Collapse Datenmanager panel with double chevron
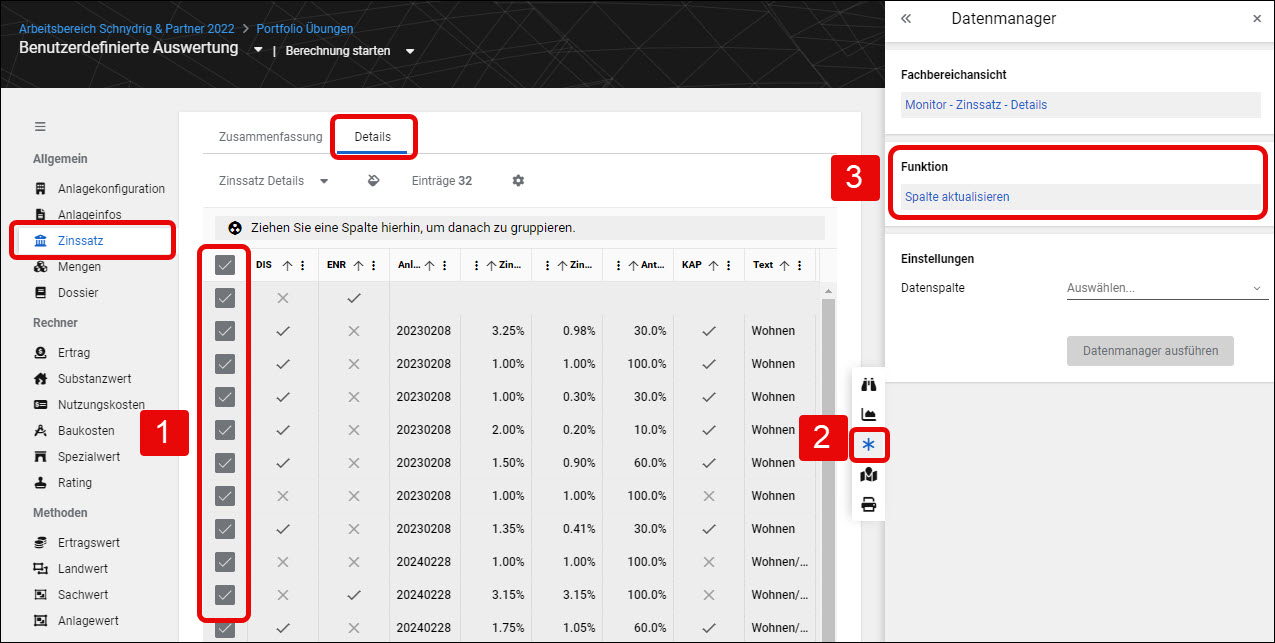This screenshot has height=643, width=1275. point(906,18)
